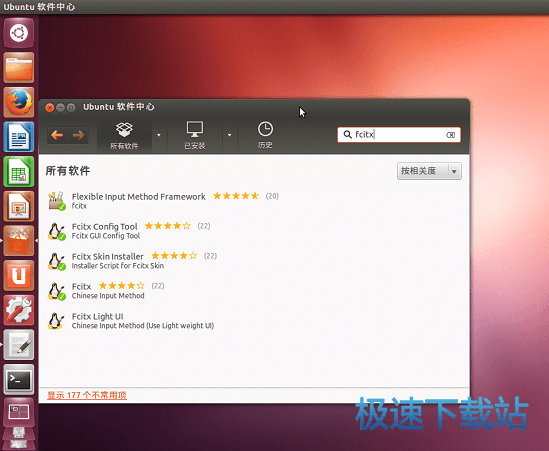Clear the search field with the erase icon
This screenshot has width=549, height=451.
click(x=451, y=135)
